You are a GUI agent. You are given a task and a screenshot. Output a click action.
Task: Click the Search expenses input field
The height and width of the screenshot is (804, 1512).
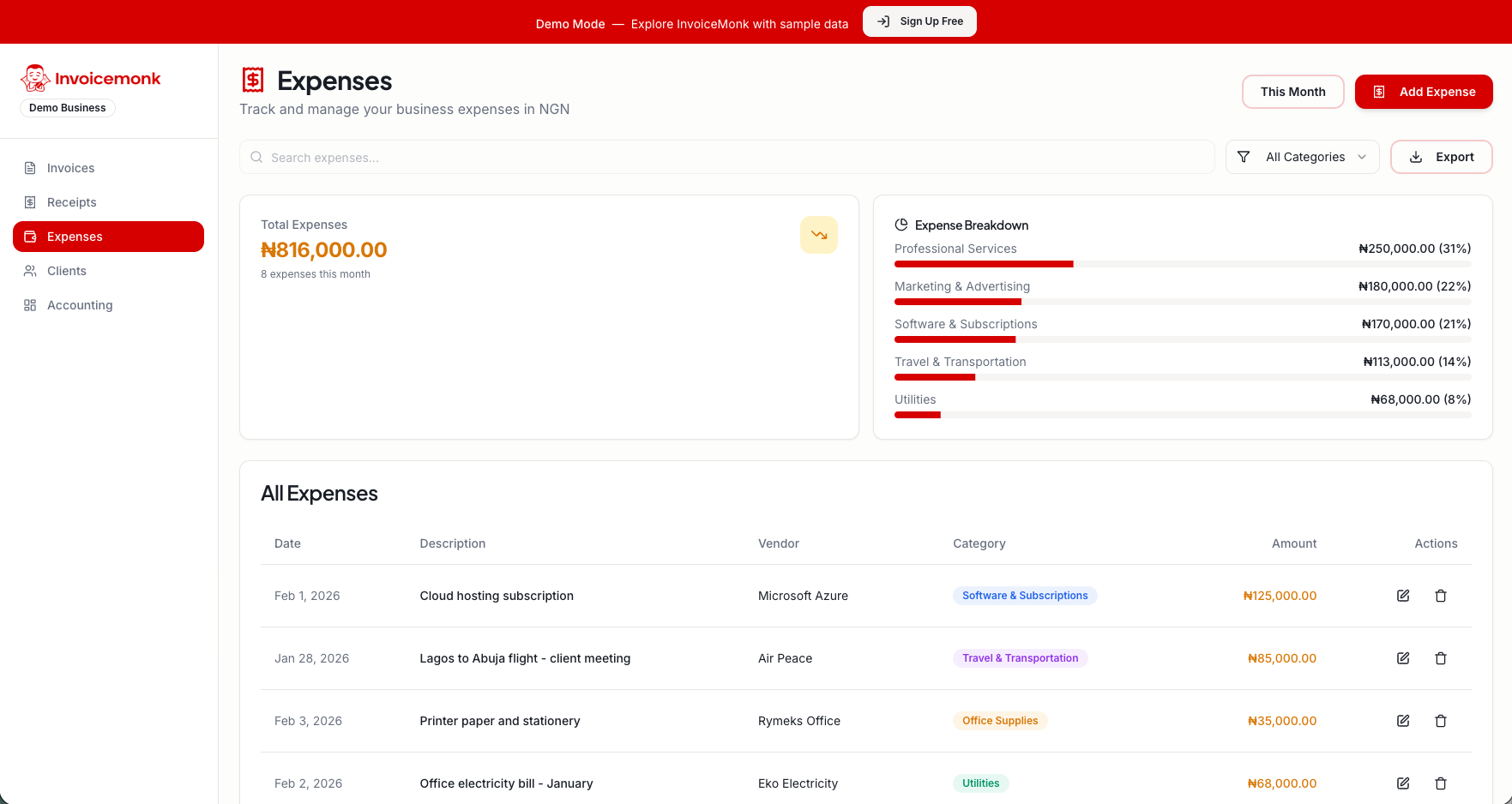(727, 157)
